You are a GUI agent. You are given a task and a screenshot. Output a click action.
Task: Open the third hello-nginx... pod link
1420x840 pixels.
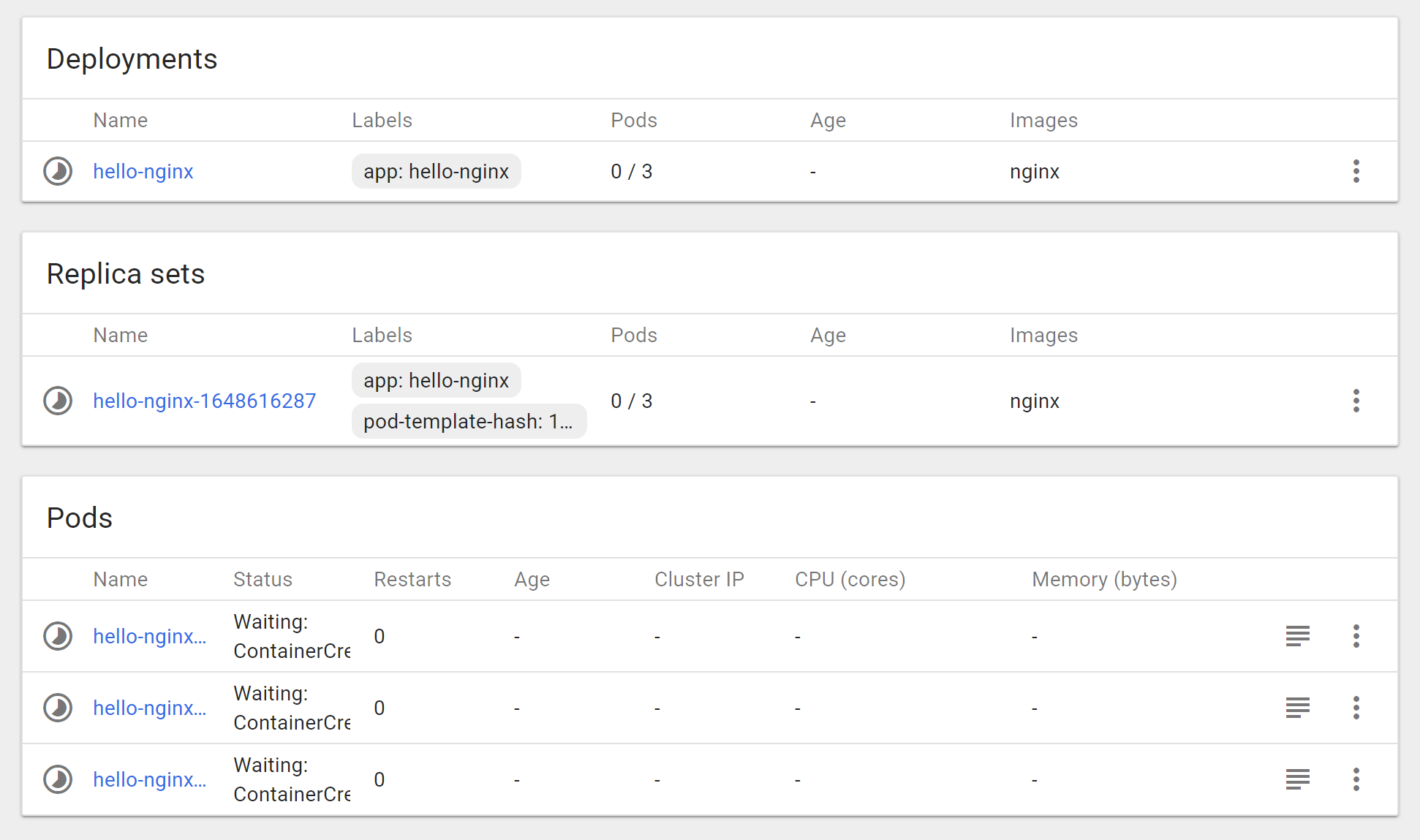click(x=150, y=779)
